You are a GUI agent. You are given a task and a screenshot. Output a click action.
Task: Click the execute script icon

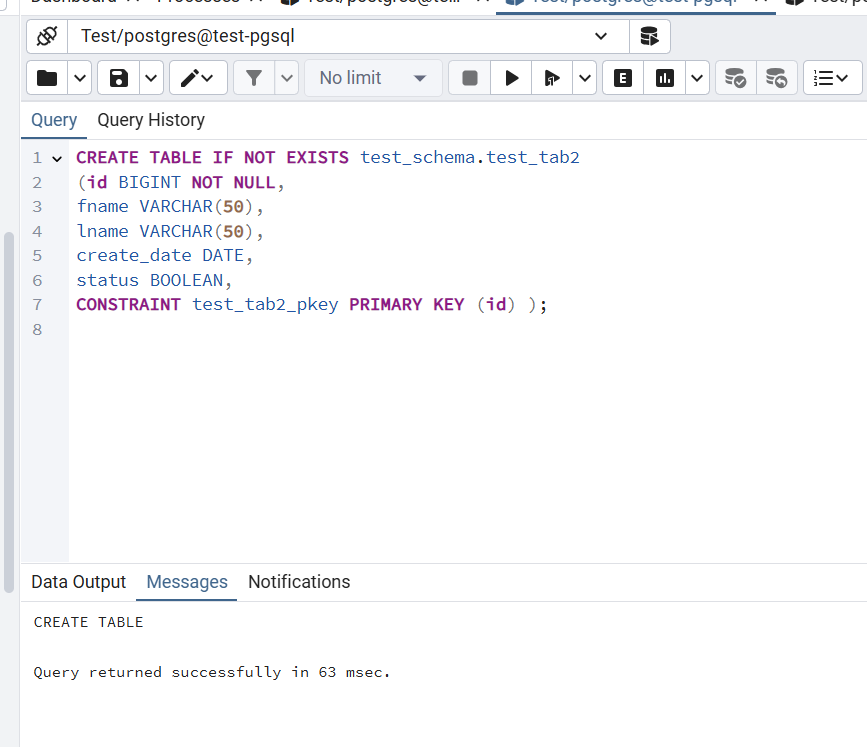click(x=552, y=78)
